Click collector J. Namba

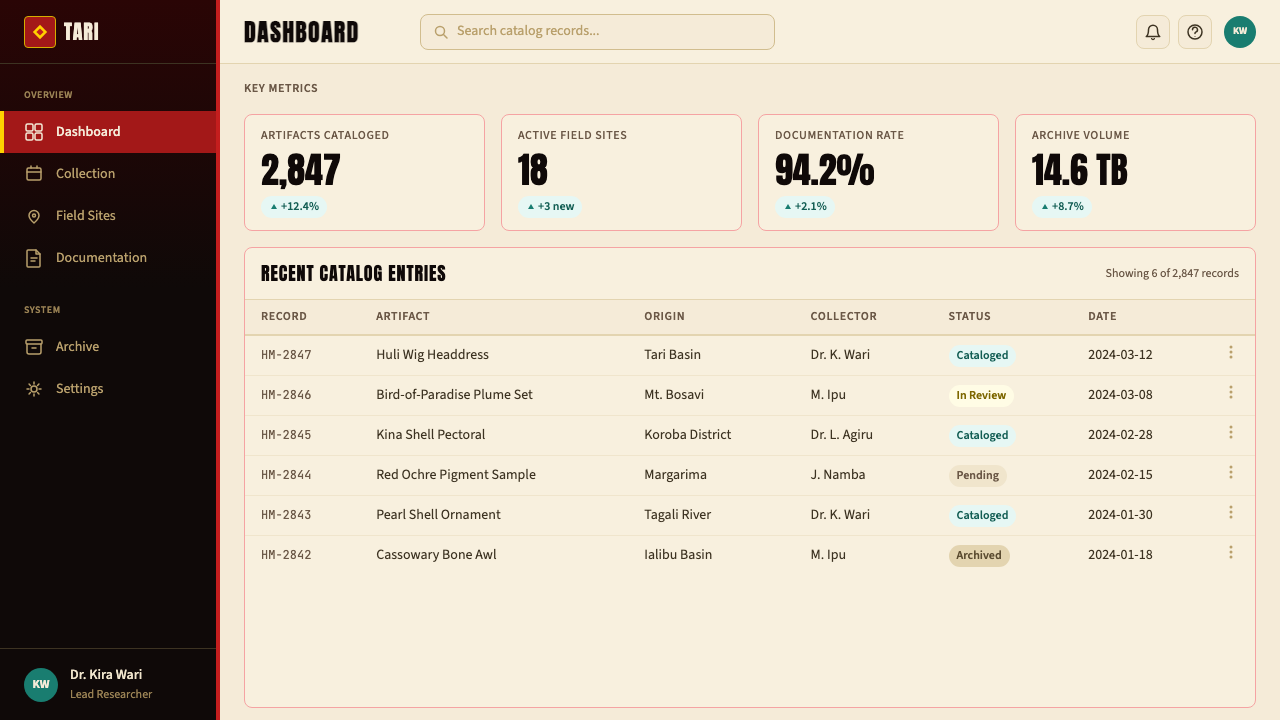point(838,475)
